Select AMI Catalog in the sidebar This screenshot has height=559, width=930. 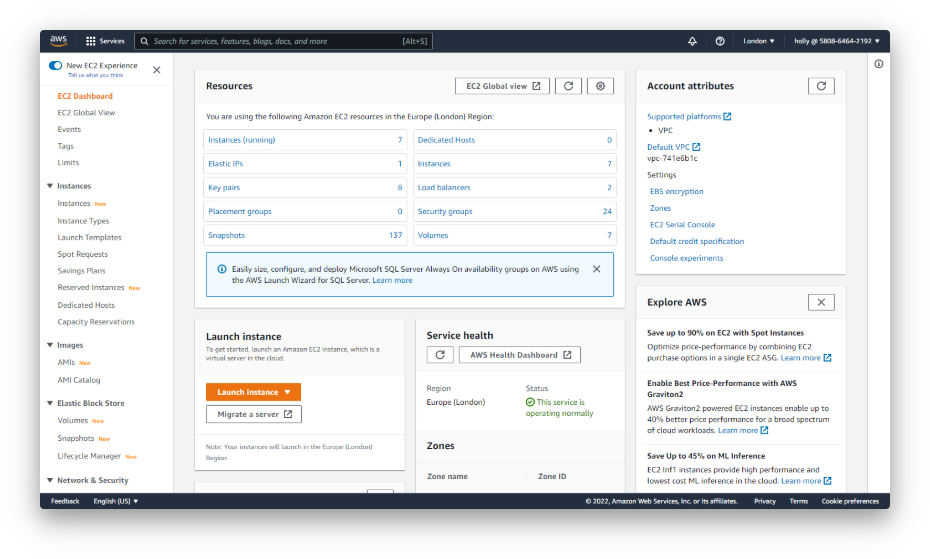click(x=78, y=380)
